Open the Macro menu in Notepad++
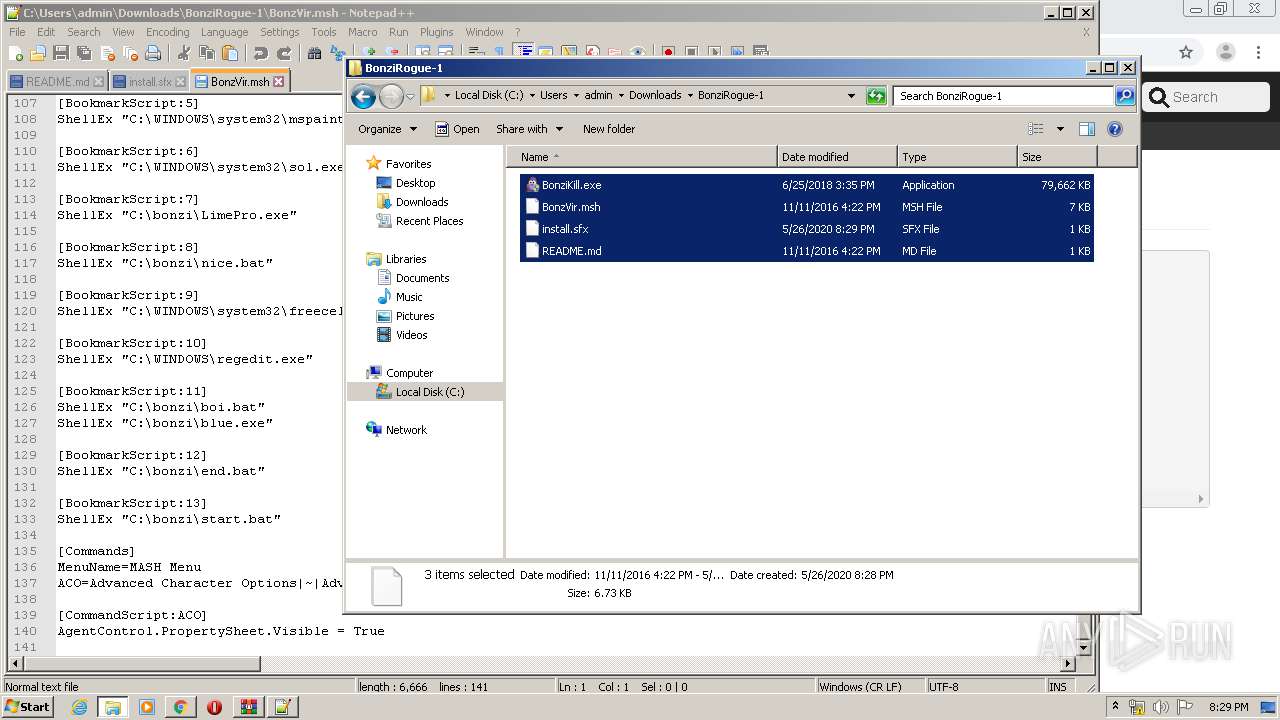The width and height of the screenshot is (1280, 720). (362, 32)
